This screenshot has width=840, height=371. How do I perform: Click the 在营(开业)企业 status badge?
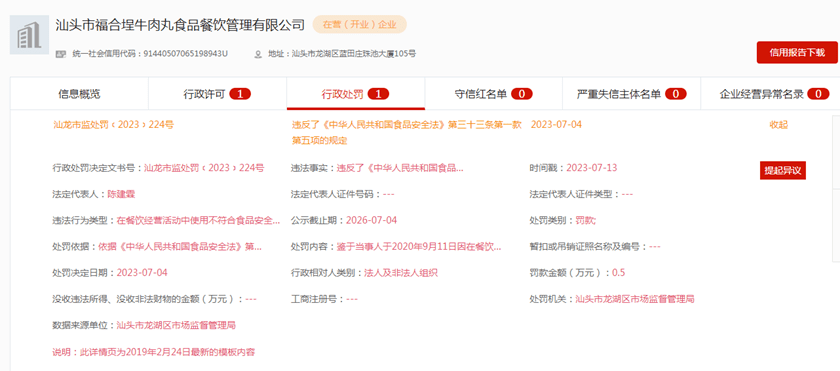359,25
